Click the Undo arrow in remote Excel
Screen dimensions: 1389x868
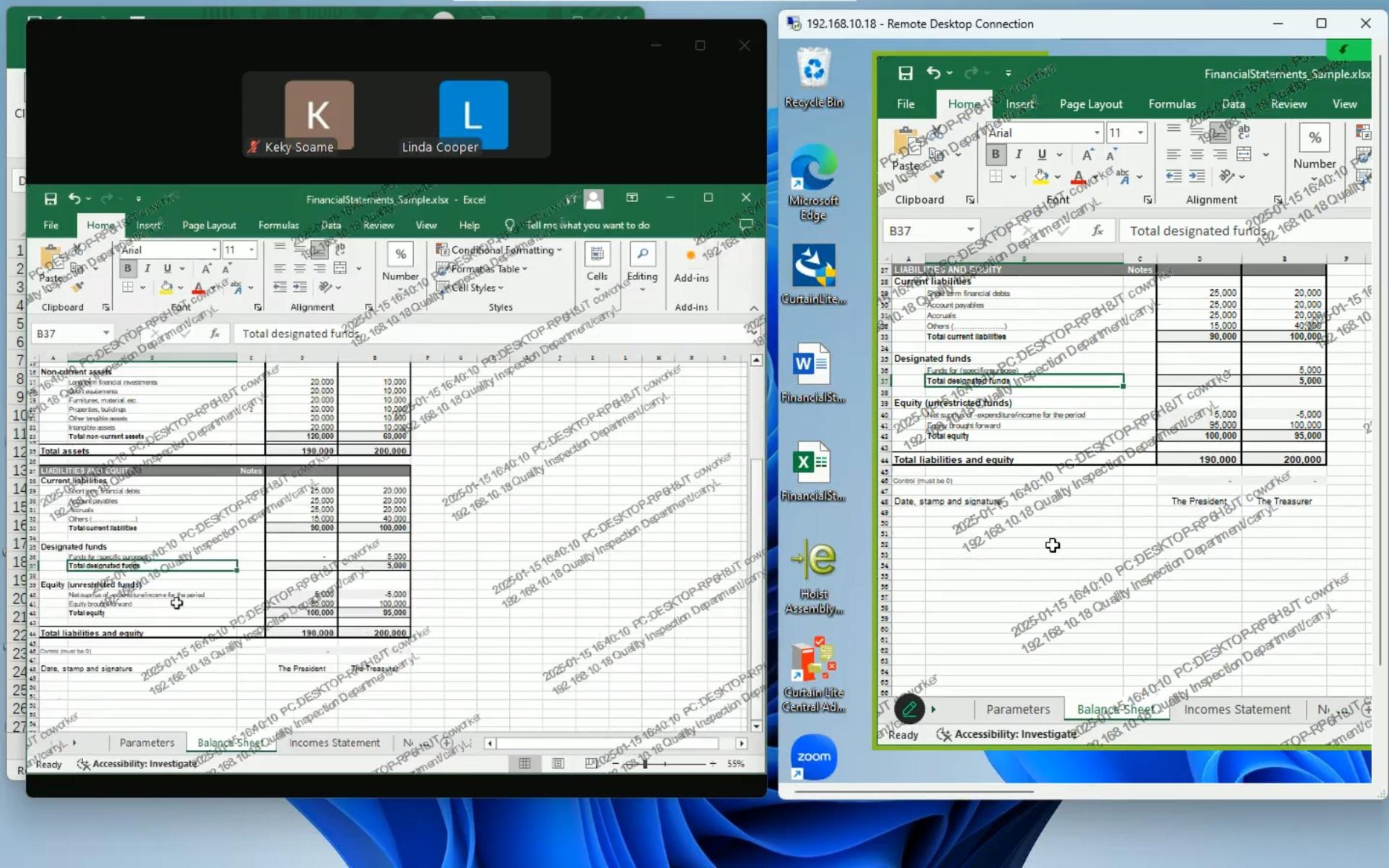933,73
